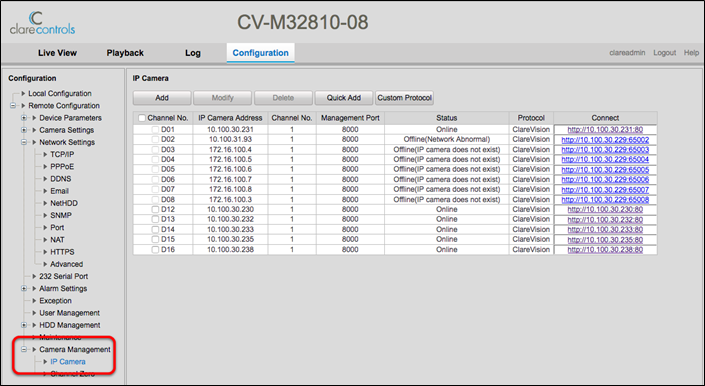Viewport: 705px width, 386px height.
Task: Open the Custom Protocol button
Action: 404,98
